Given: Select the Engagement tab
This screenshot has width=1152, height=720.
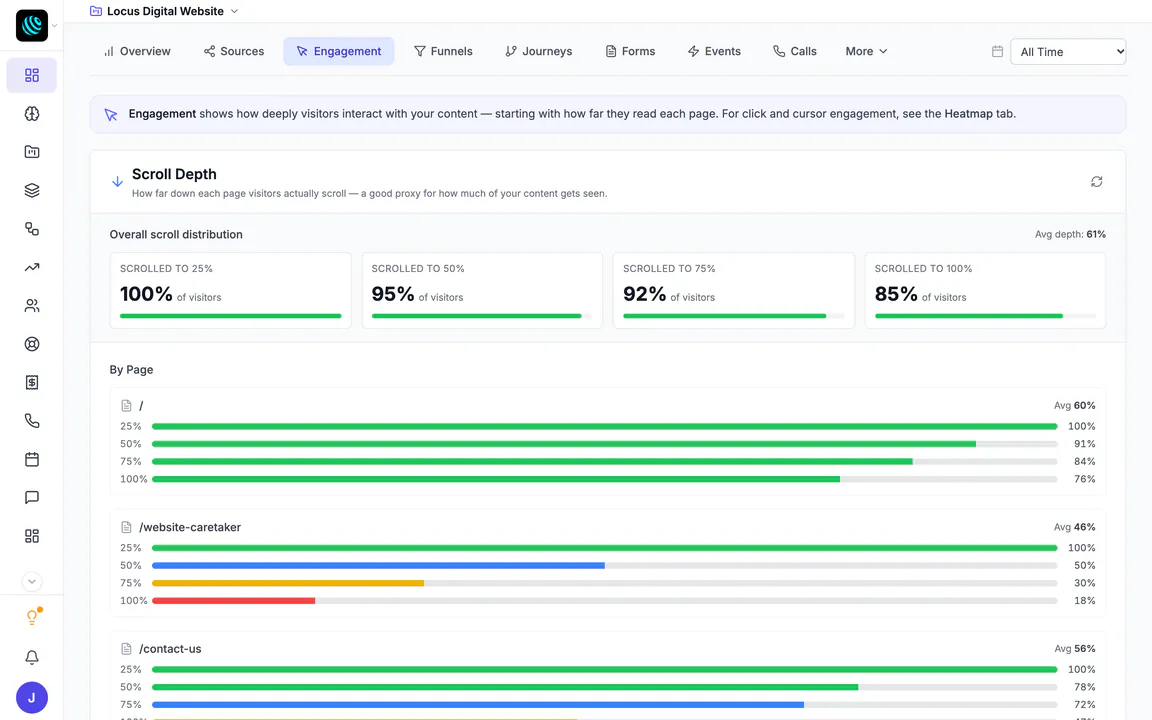Looking at the screenshot, I should pos(339,51).
